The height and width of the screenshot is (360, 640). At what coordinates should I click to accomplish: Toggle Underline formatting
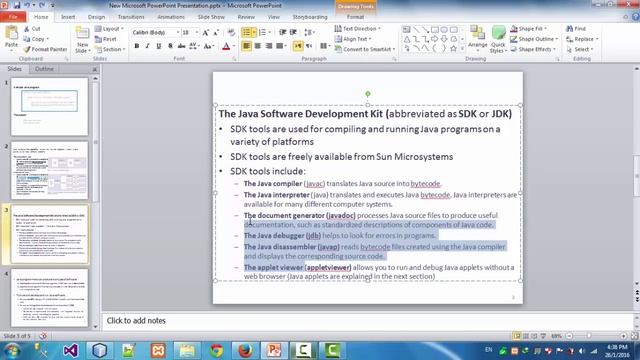[158, 46]
